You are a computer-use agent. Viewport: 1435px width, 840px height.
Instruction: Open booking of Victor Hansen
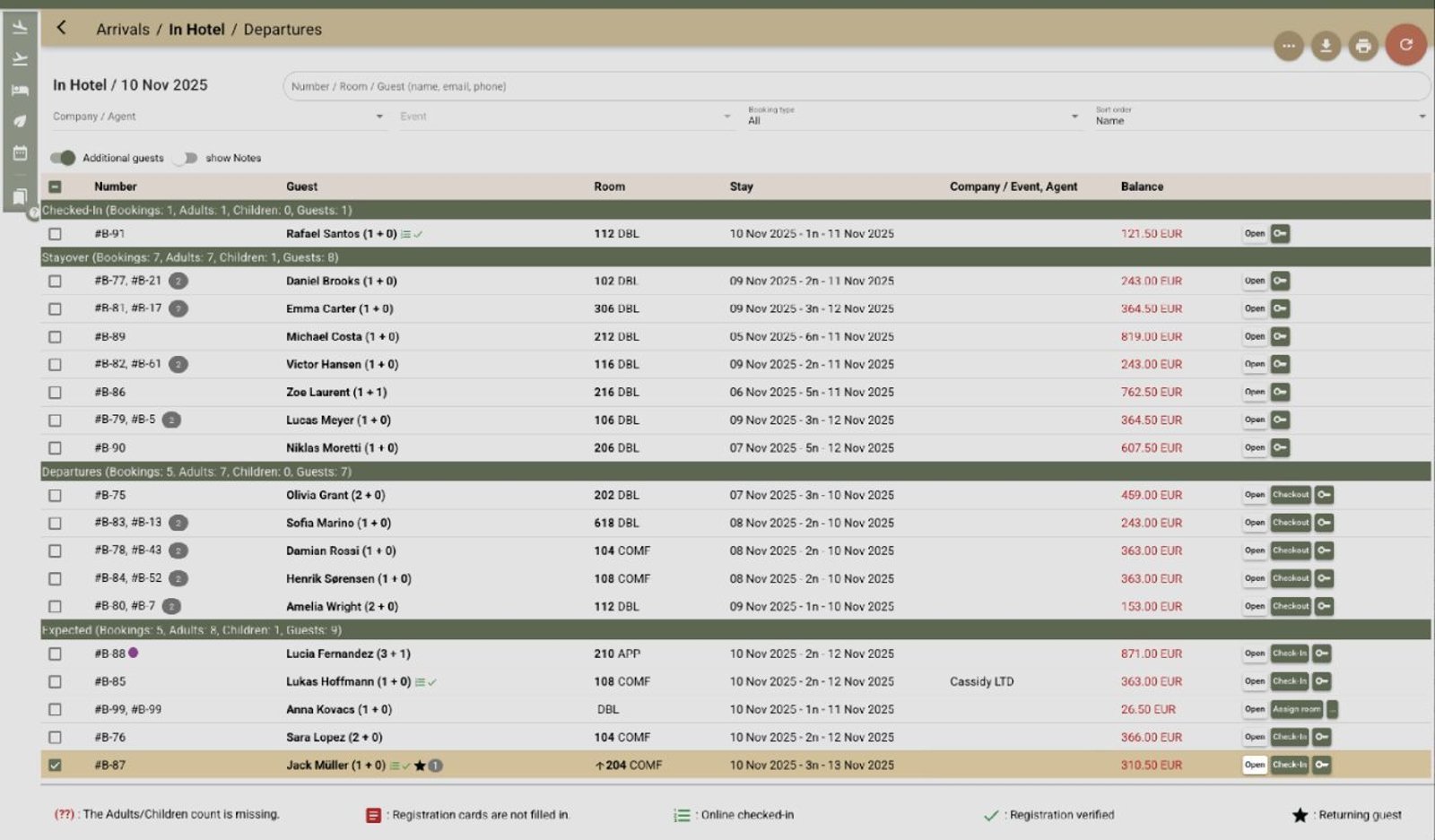pyautogui.click(x=1255, y=365)
